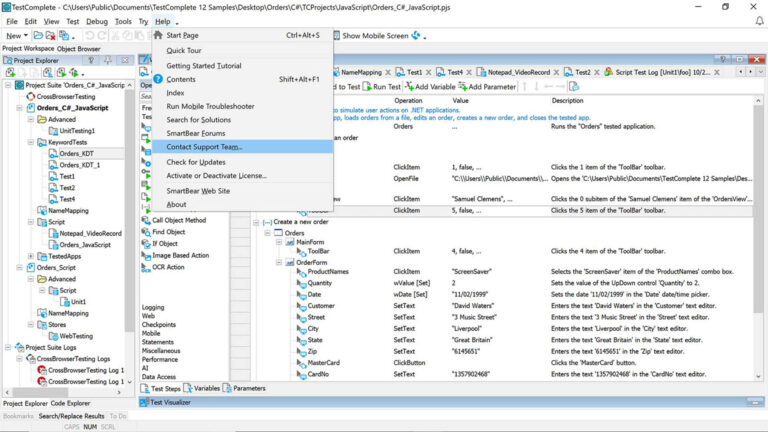The image size is (768, 432).
Task: Expand the TestedApps node
Action: (x=30, y=256)
